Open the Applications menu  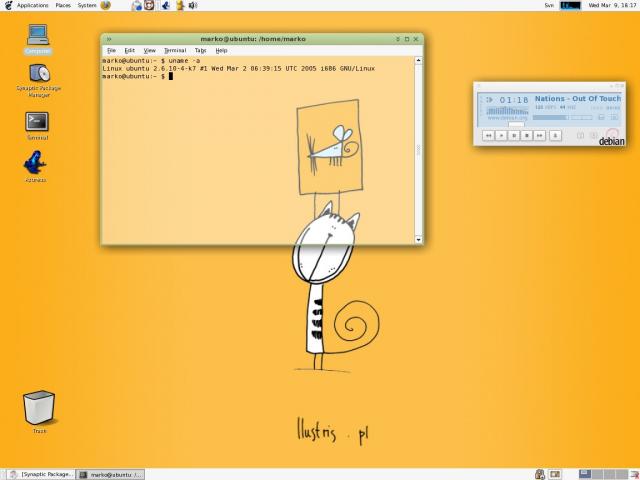click(x=33, y=5)
